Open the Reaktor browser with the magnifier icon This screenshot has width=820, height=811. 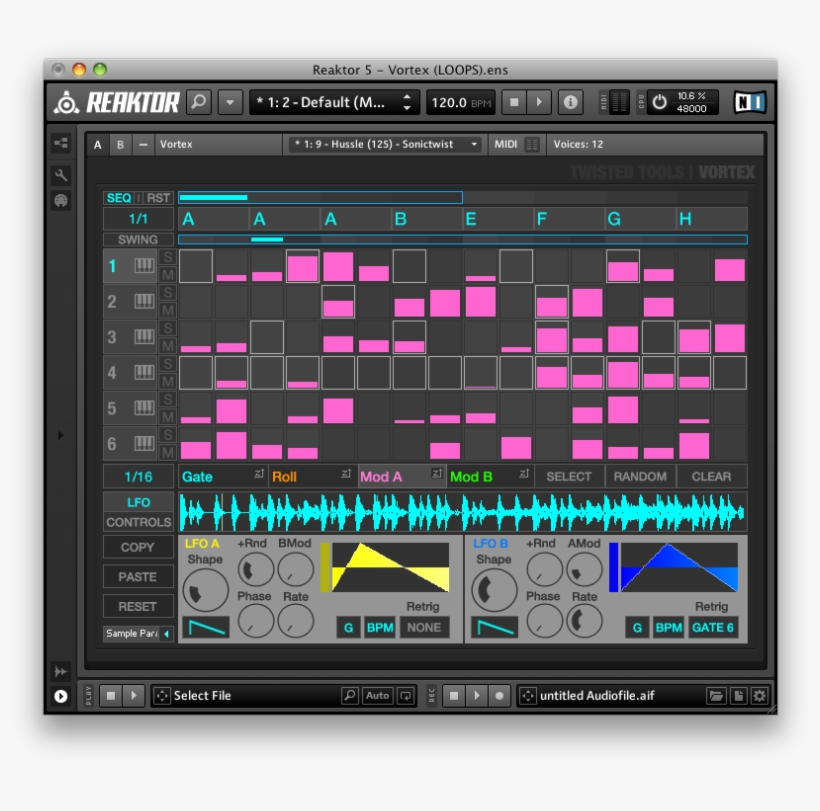[x=199, y=101]
